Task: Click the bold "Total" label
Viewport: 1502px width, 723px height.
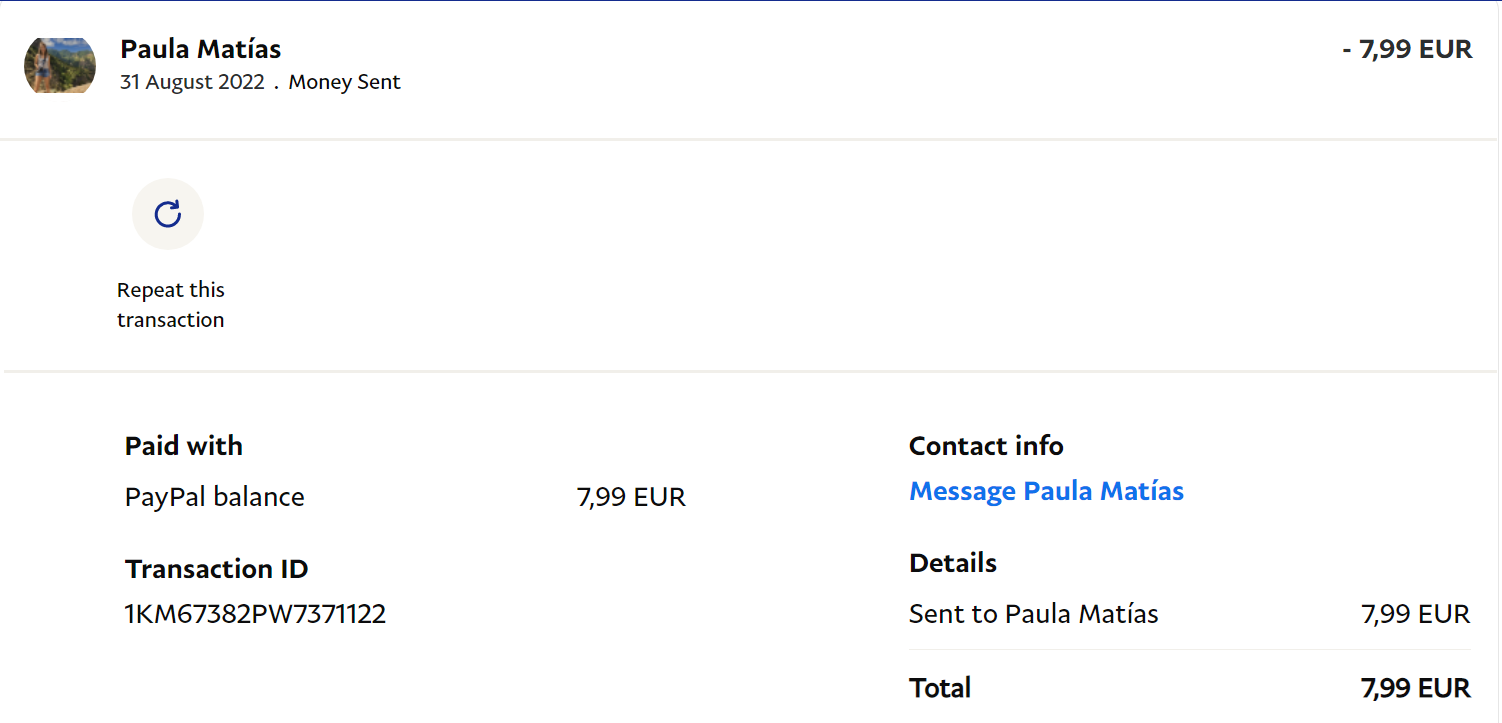Action: pos(940,688)
